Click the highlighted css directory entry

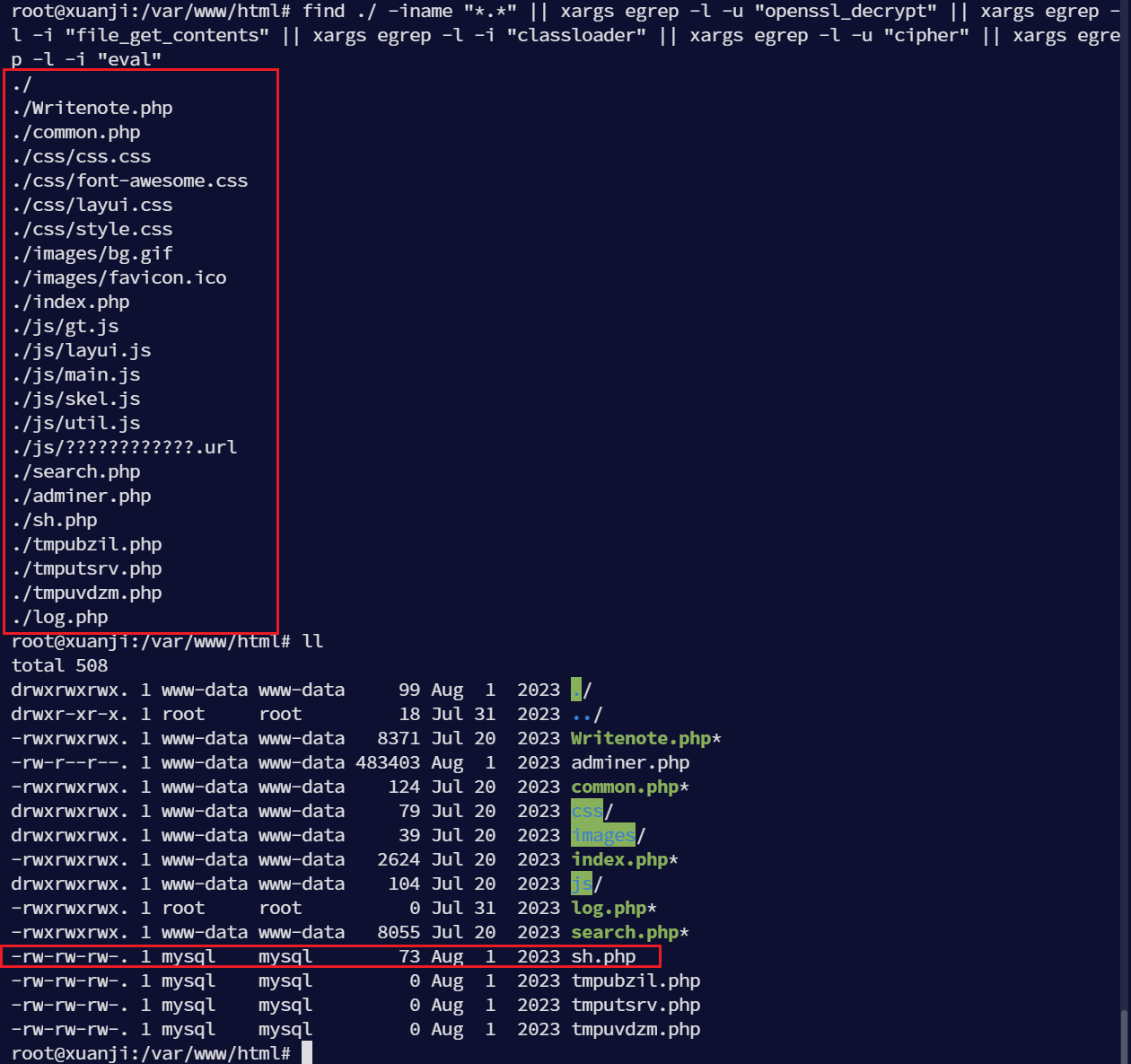tap(587, 811)
